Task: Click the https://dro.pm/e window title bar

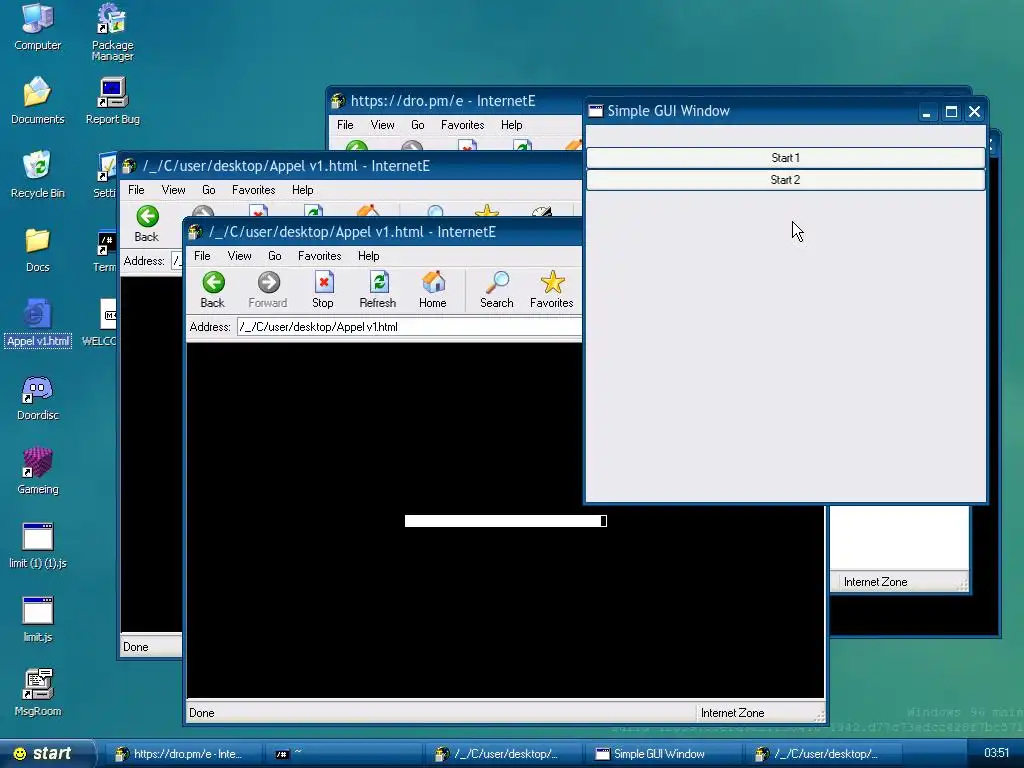Action: coord(455,101)
